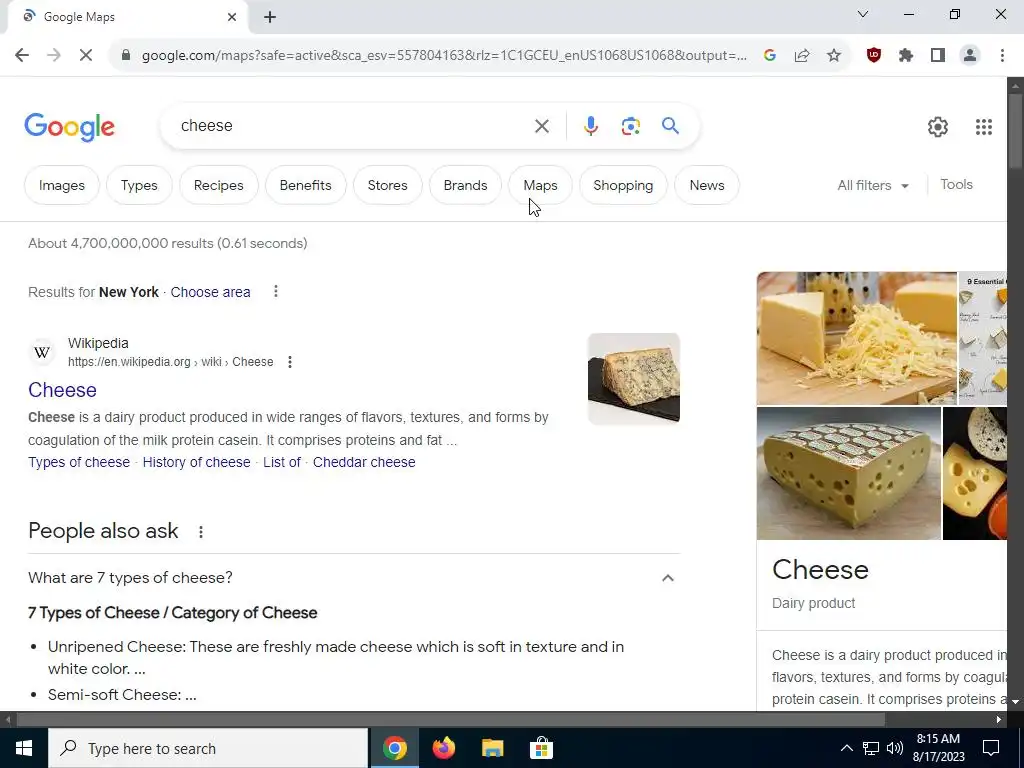Start a voice search with the microphone

tap(590, 125)
